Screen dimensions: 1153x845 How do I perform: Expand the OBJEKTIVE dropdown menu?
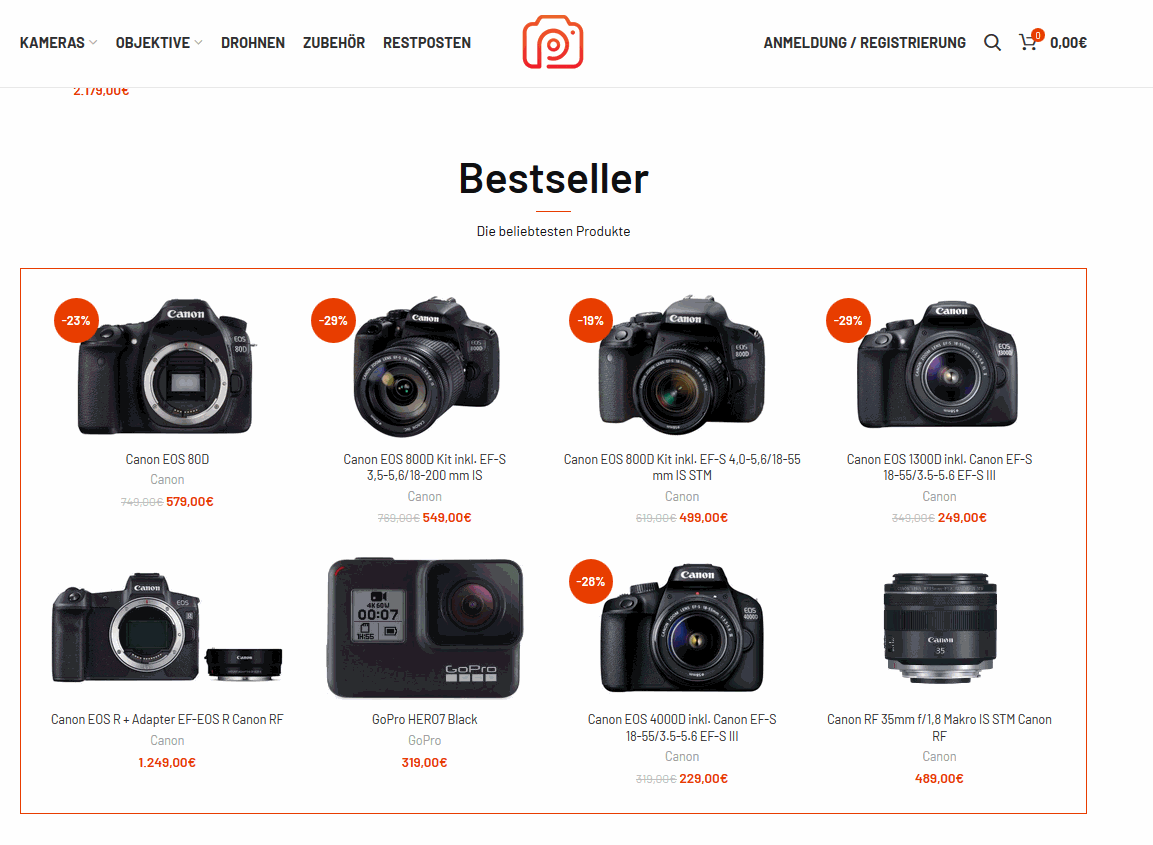click(x=159, y=43)
